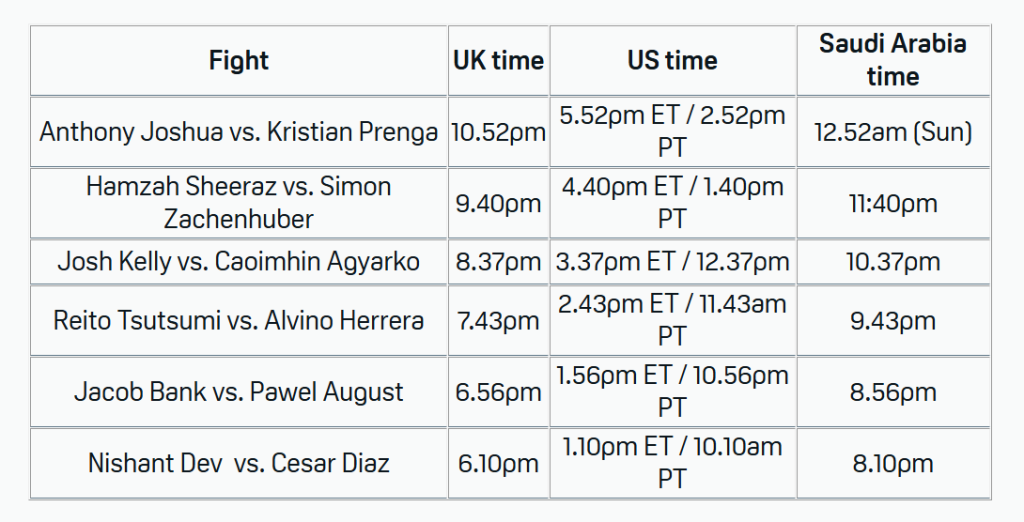This screenshot has height=522, width=1024.
Task: Click the 9.43pm Saudi time cell
Action: (893, 321)
